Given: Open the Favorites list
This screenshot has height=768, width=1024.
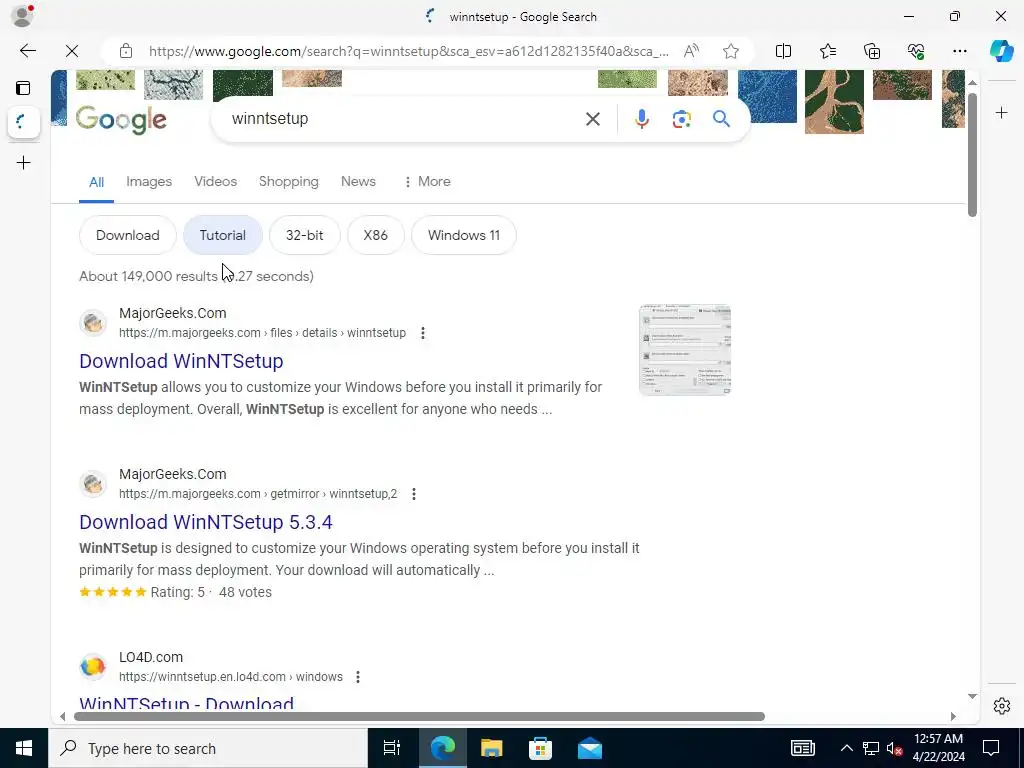Looking at the screenshot, I should click(827, 51).
